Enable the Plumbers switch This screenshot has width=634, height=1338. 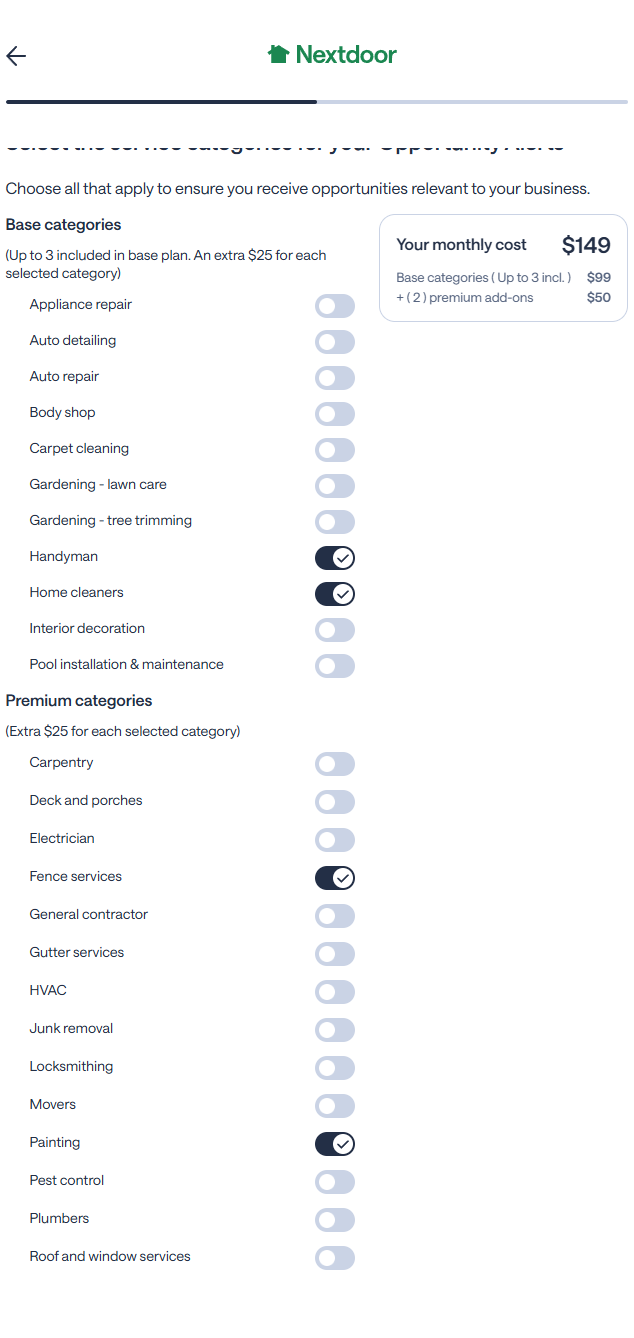coord(335,1220)
